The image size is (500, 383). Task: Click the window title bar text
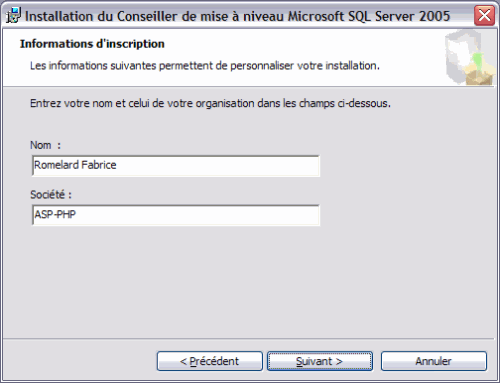click(x=238, y=16)
